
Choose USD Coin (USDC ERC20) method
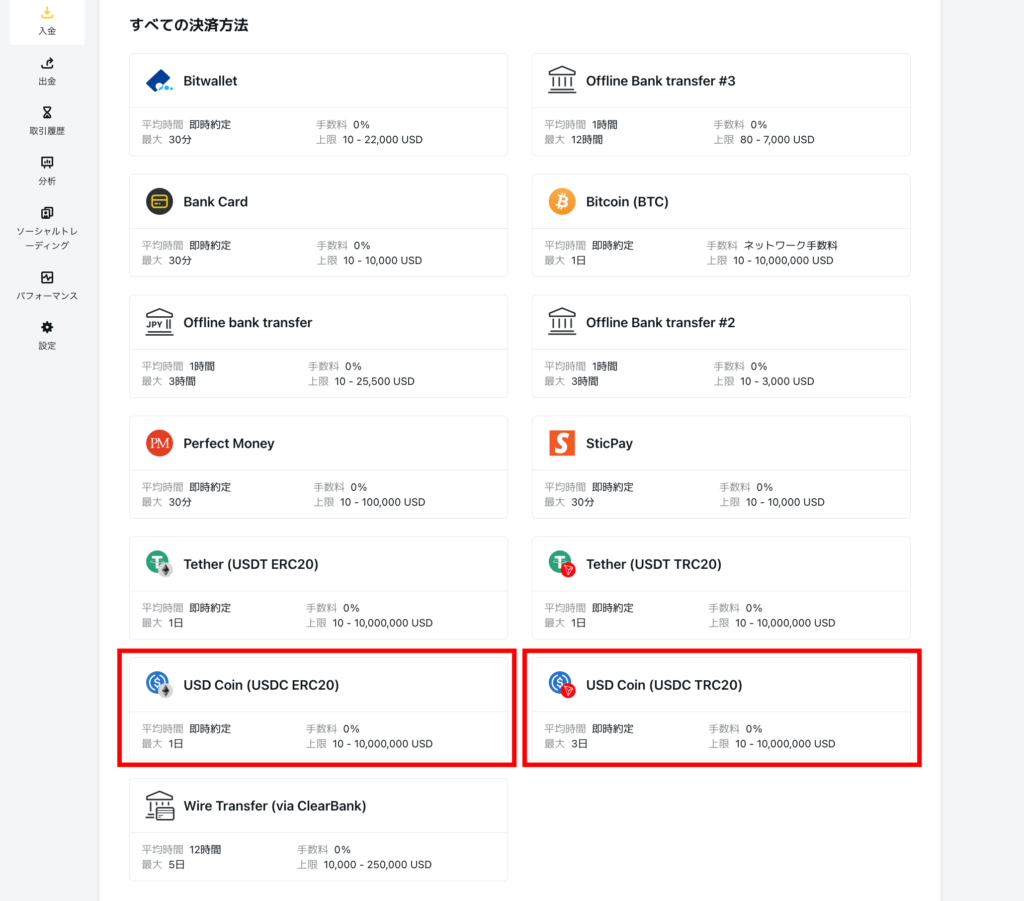pos(319,708)
